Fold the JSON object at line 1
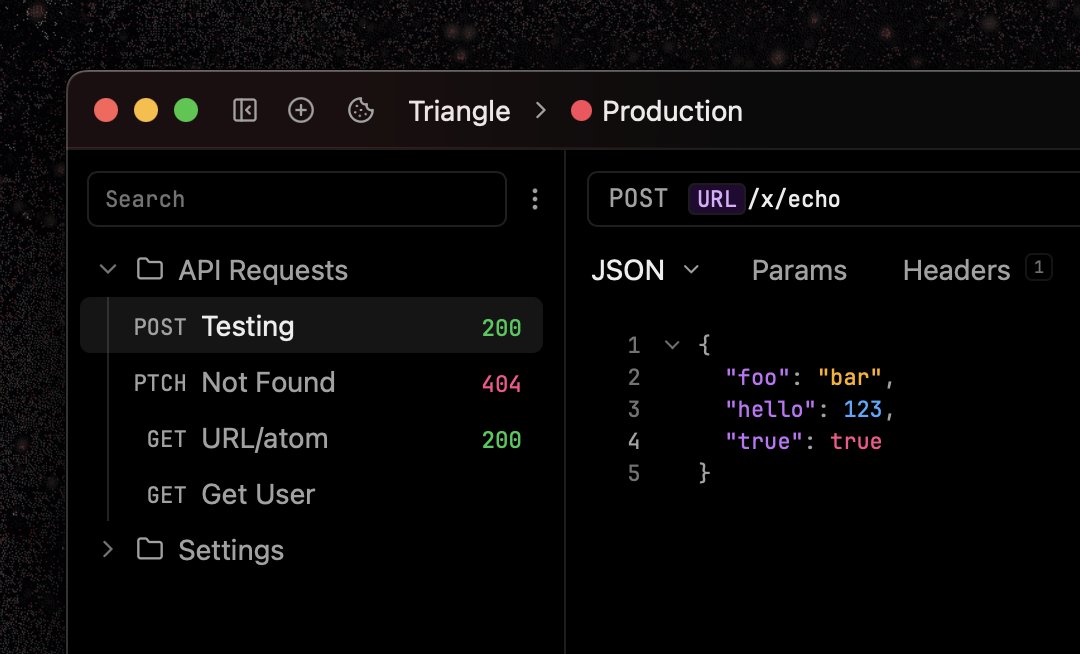This screenshot has height=654, width=1080. [x=672, y=345]
